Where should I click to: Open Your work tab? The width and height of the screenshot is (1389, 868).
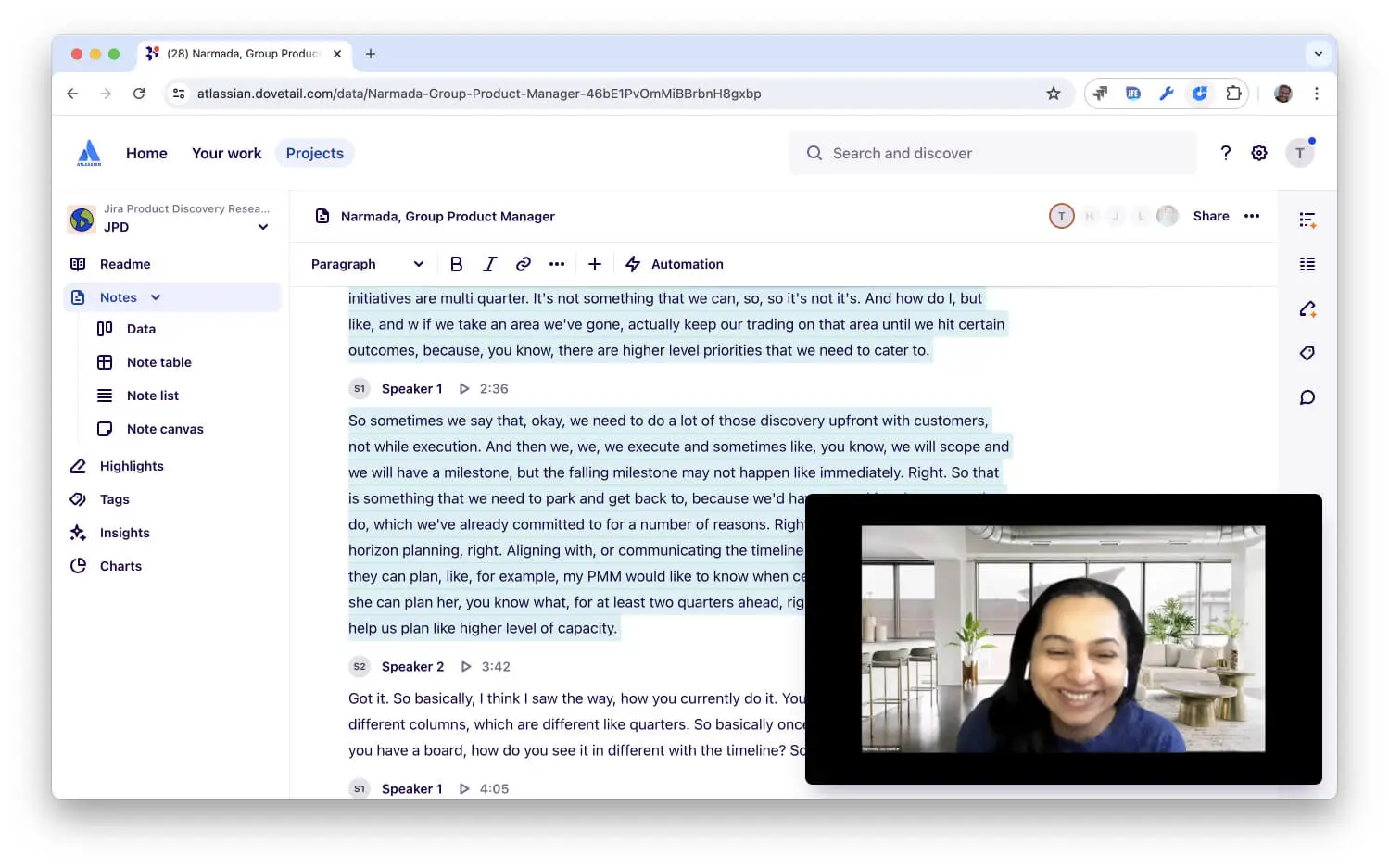pos(226,153)
